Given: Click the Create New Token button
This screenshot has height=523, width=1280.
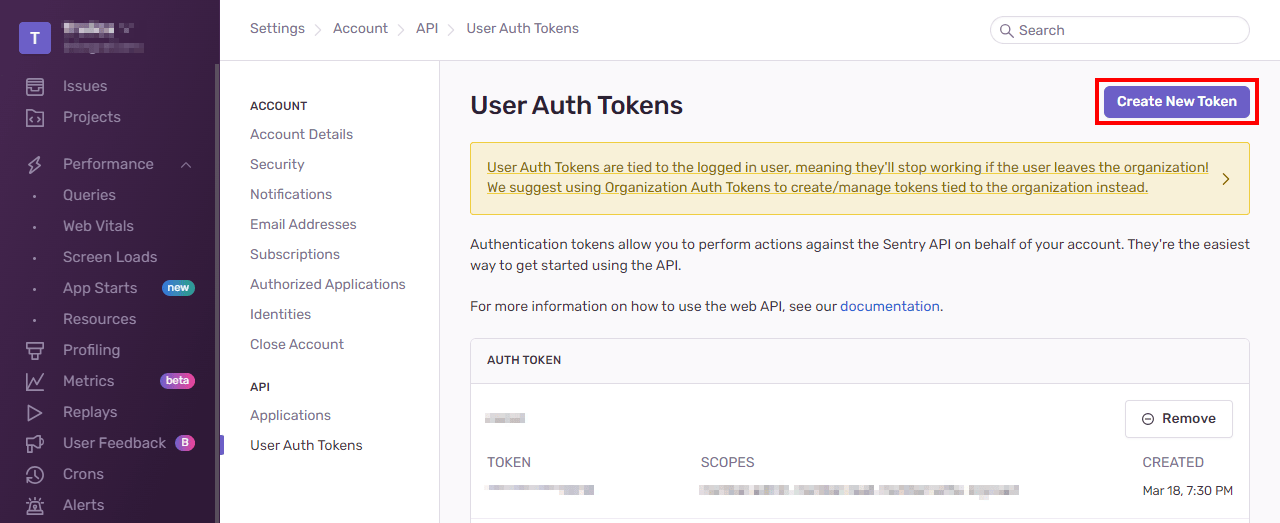Looking at the screenshot, I should click(1177, 101).
